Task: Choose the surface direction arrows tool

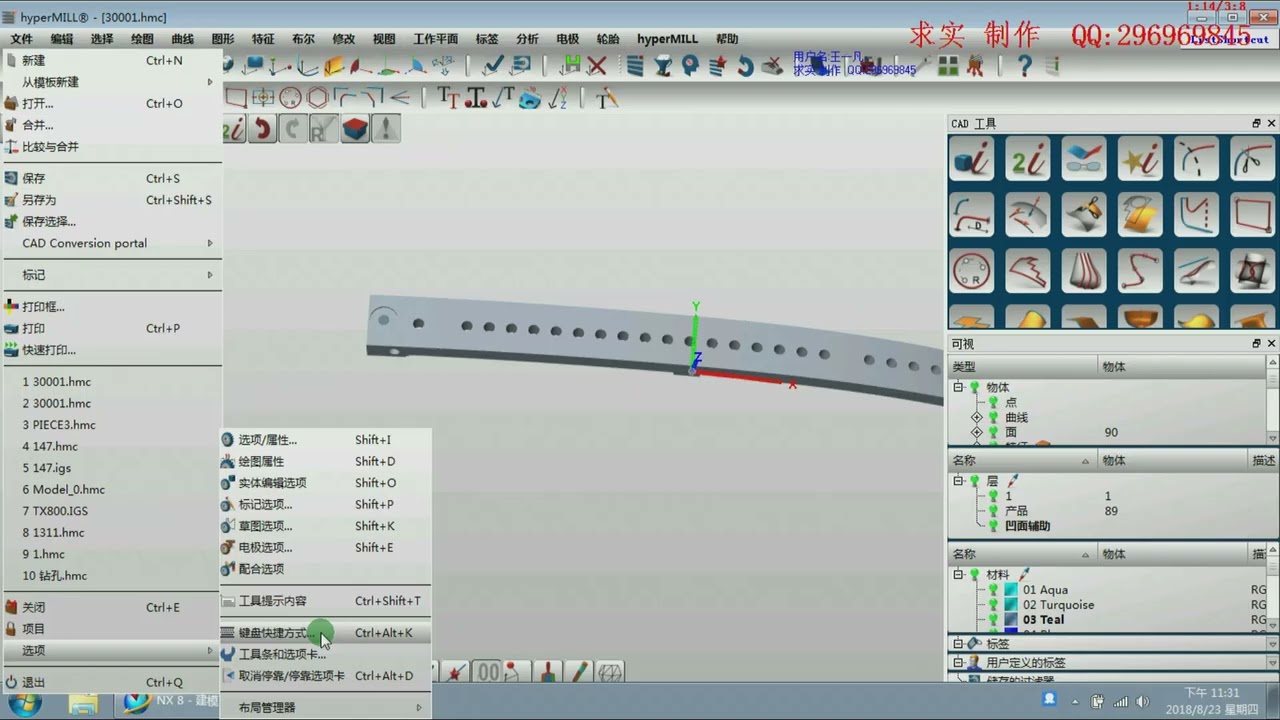Action: point(1027,215)
